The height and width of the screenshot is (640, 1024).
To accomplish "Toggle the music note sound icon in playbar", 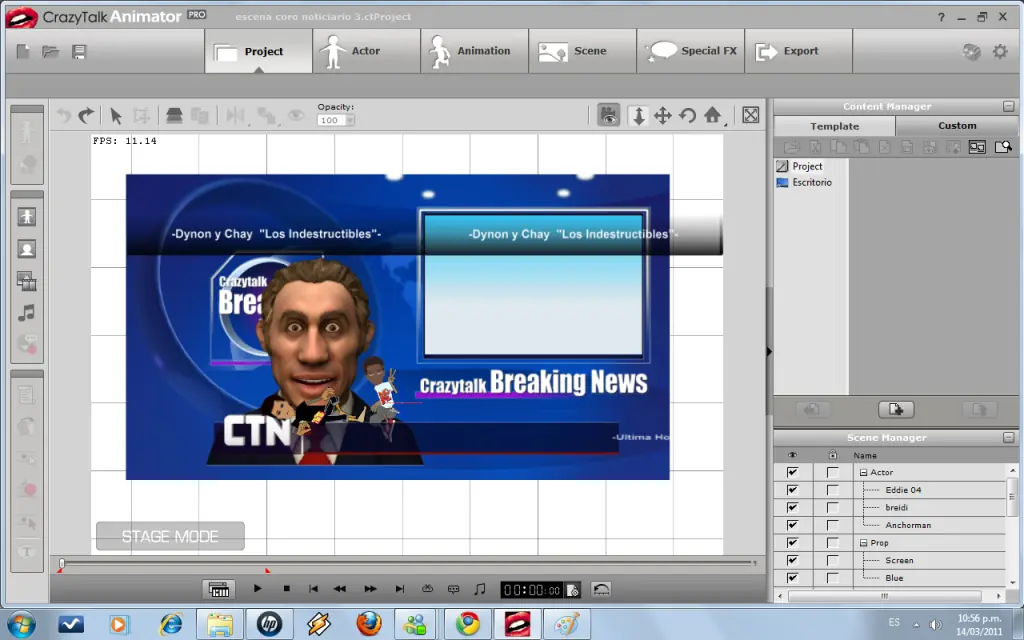I will point(479,588).
